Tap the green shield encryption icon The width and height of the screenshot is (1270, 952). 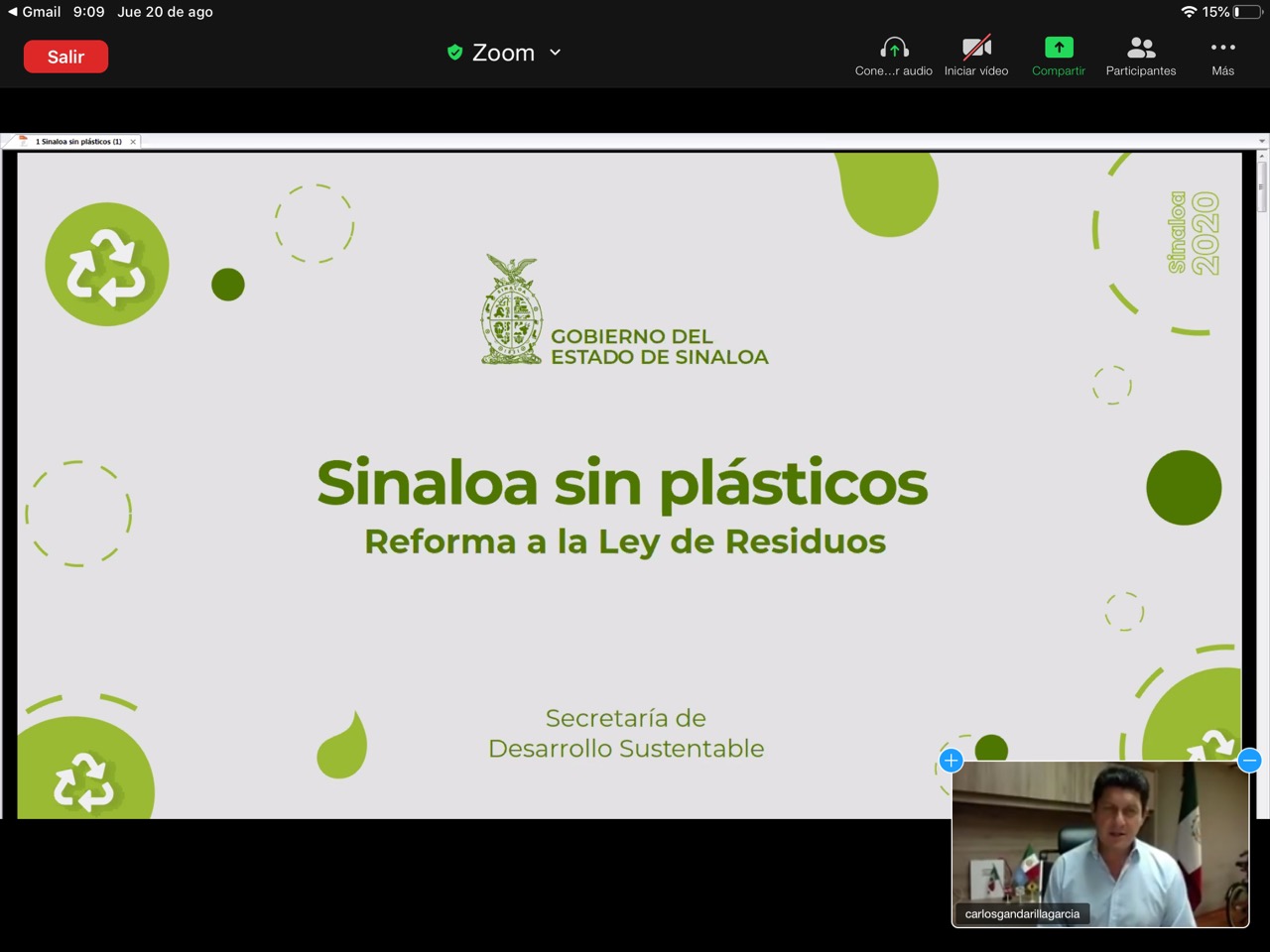tap(454, 53)
